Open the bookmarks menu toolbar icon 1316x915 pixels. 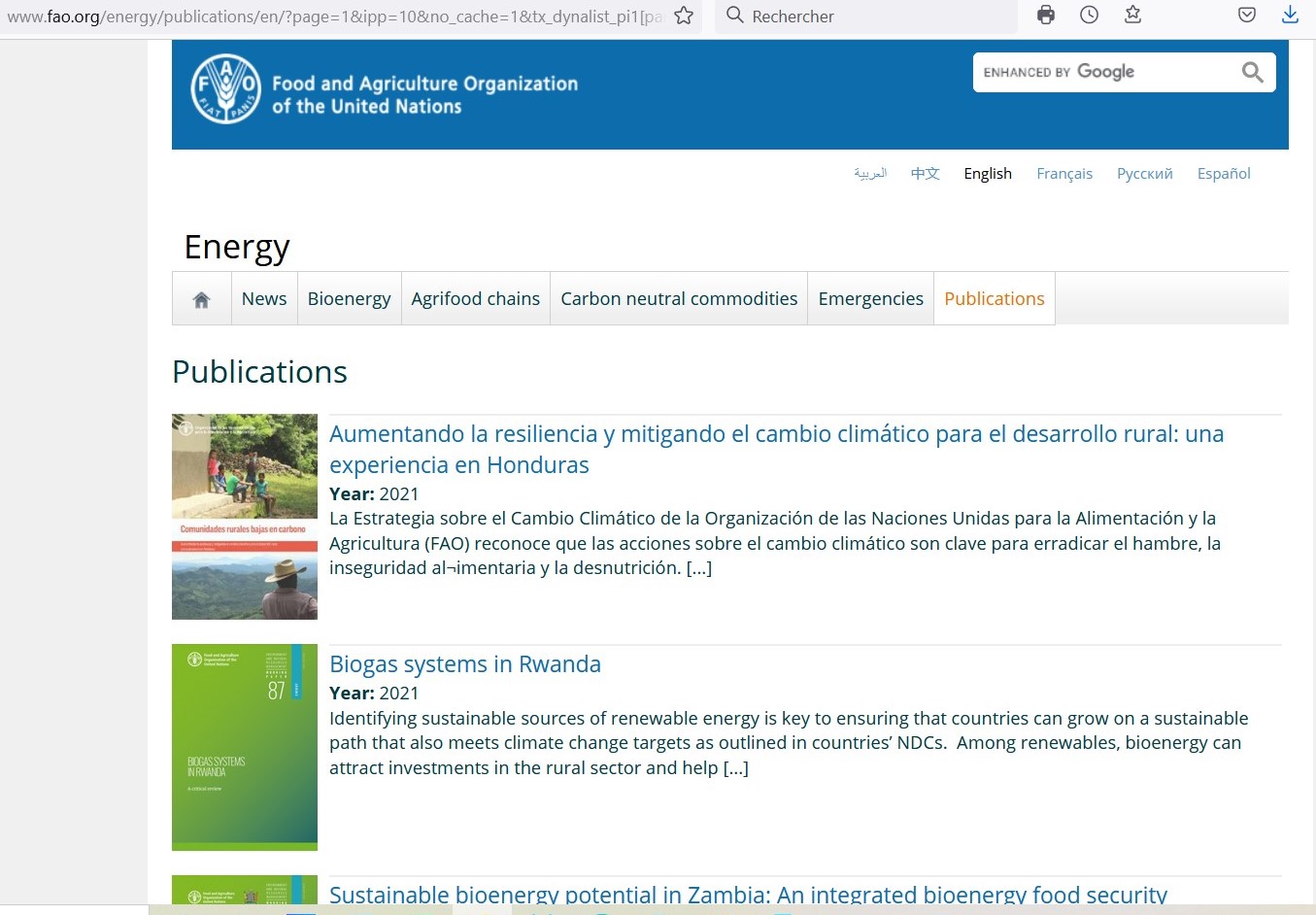1132,15
